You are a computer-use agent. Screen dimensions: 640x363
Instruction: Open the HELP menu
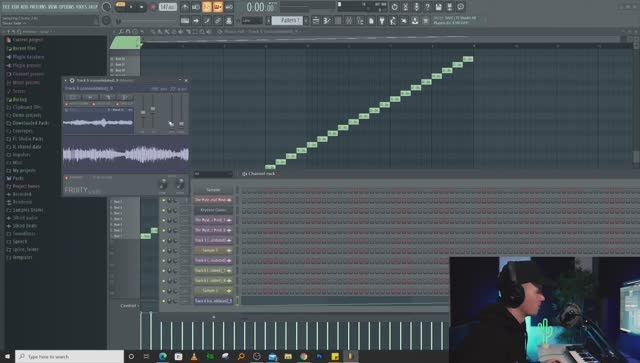pos(93,7)
